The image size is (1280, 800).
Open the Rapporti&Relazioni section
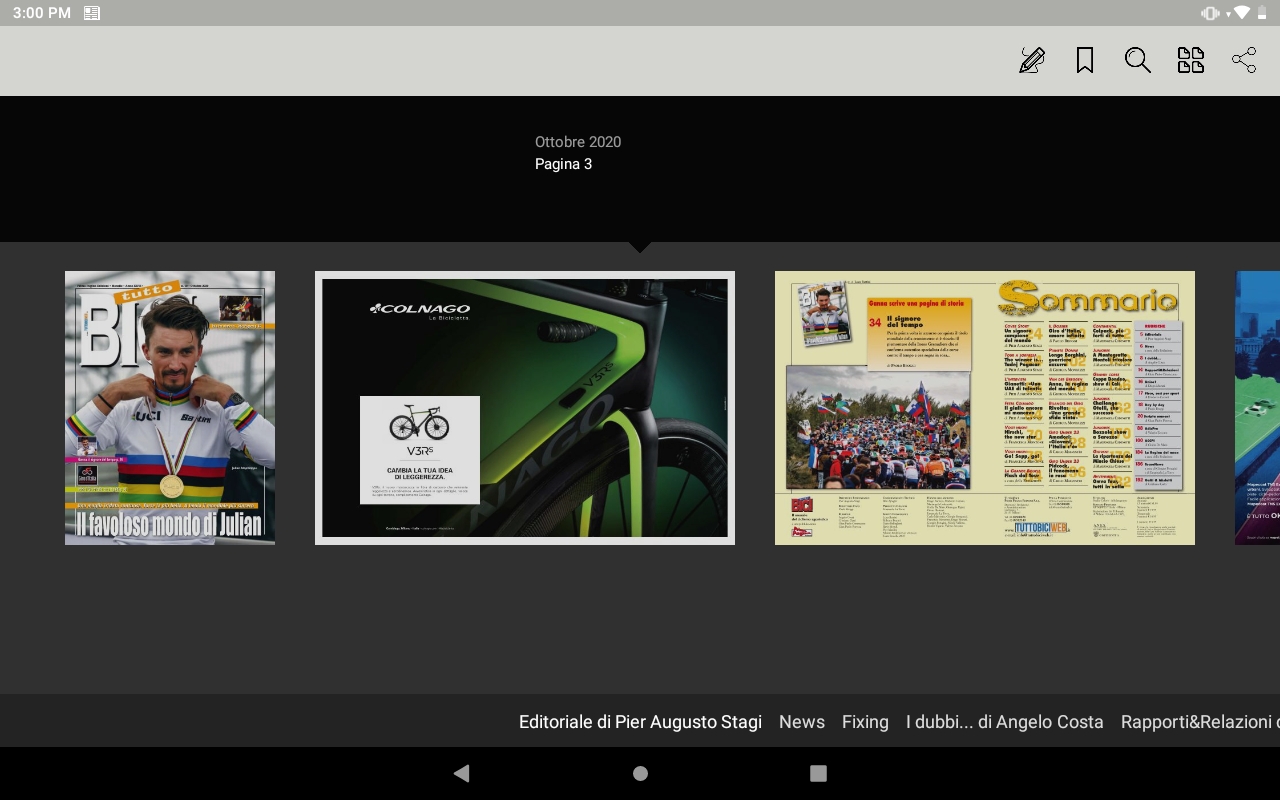click(x=1200, y=721)
